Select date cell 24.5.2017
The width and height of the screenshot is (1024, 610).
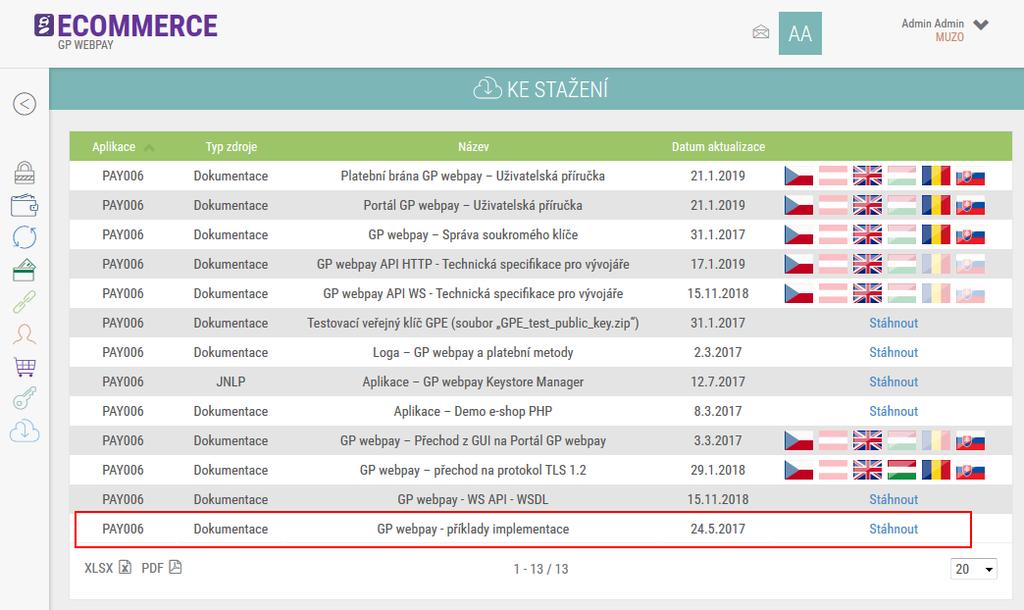click(x=718, y=528)
